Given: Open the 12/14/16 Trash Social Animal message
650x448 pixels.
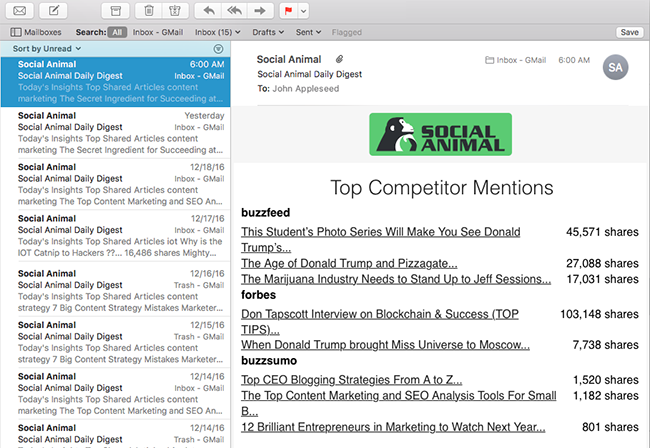Looking at the screenshot, I should coord(115,434).
